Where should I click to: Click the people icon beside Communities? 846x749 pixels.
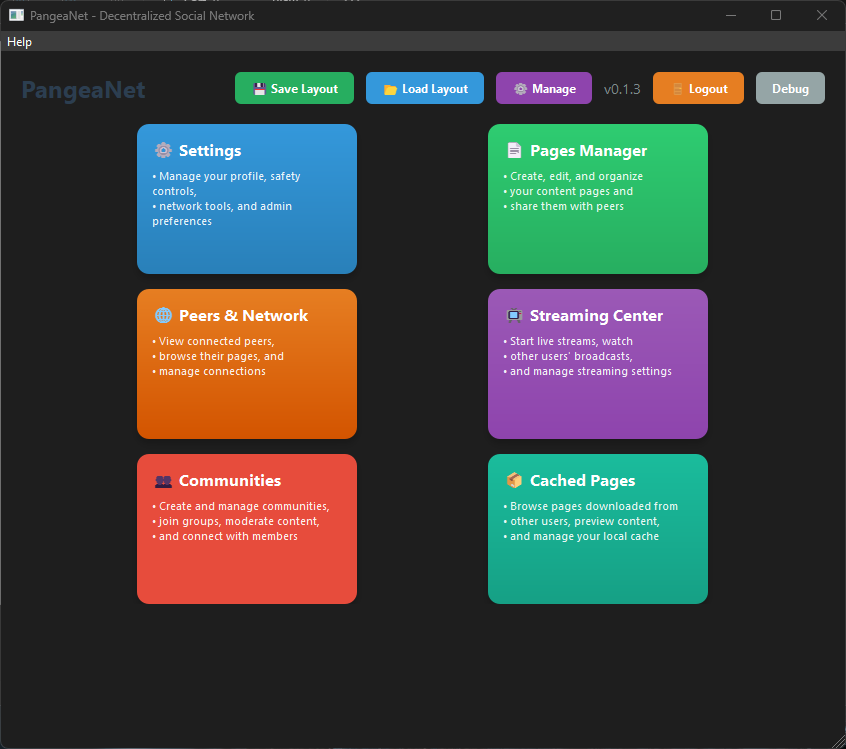click(163, 481)
